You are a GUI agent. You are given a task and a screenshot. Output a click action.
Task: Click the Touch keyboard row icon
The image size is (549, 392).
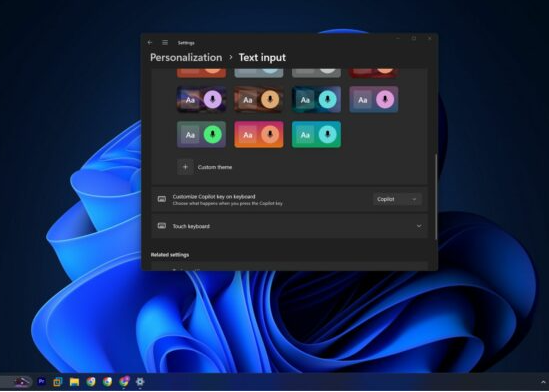pyautogui.click(x=162, y=226)
